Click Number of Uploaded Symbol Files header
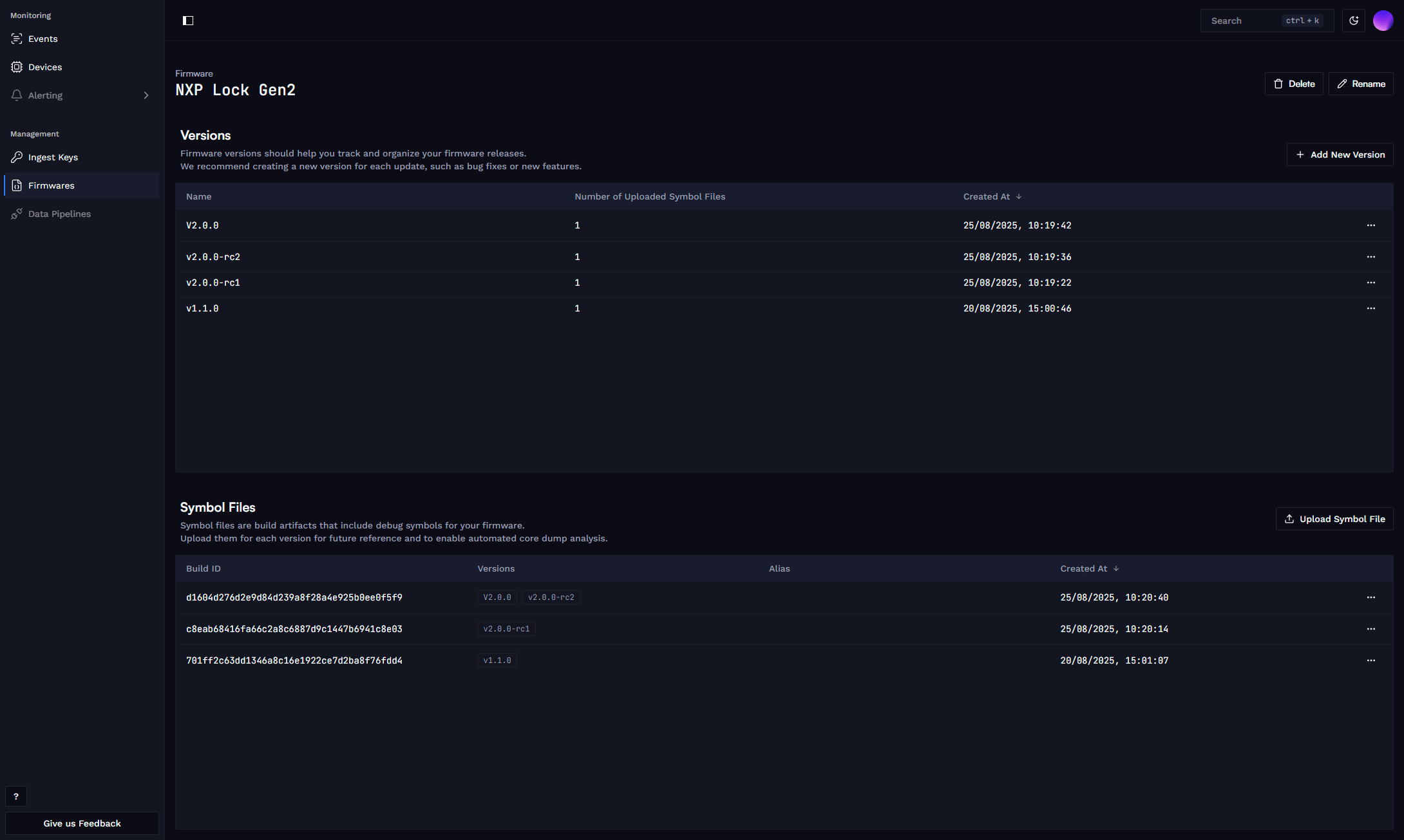 (650, 196)
